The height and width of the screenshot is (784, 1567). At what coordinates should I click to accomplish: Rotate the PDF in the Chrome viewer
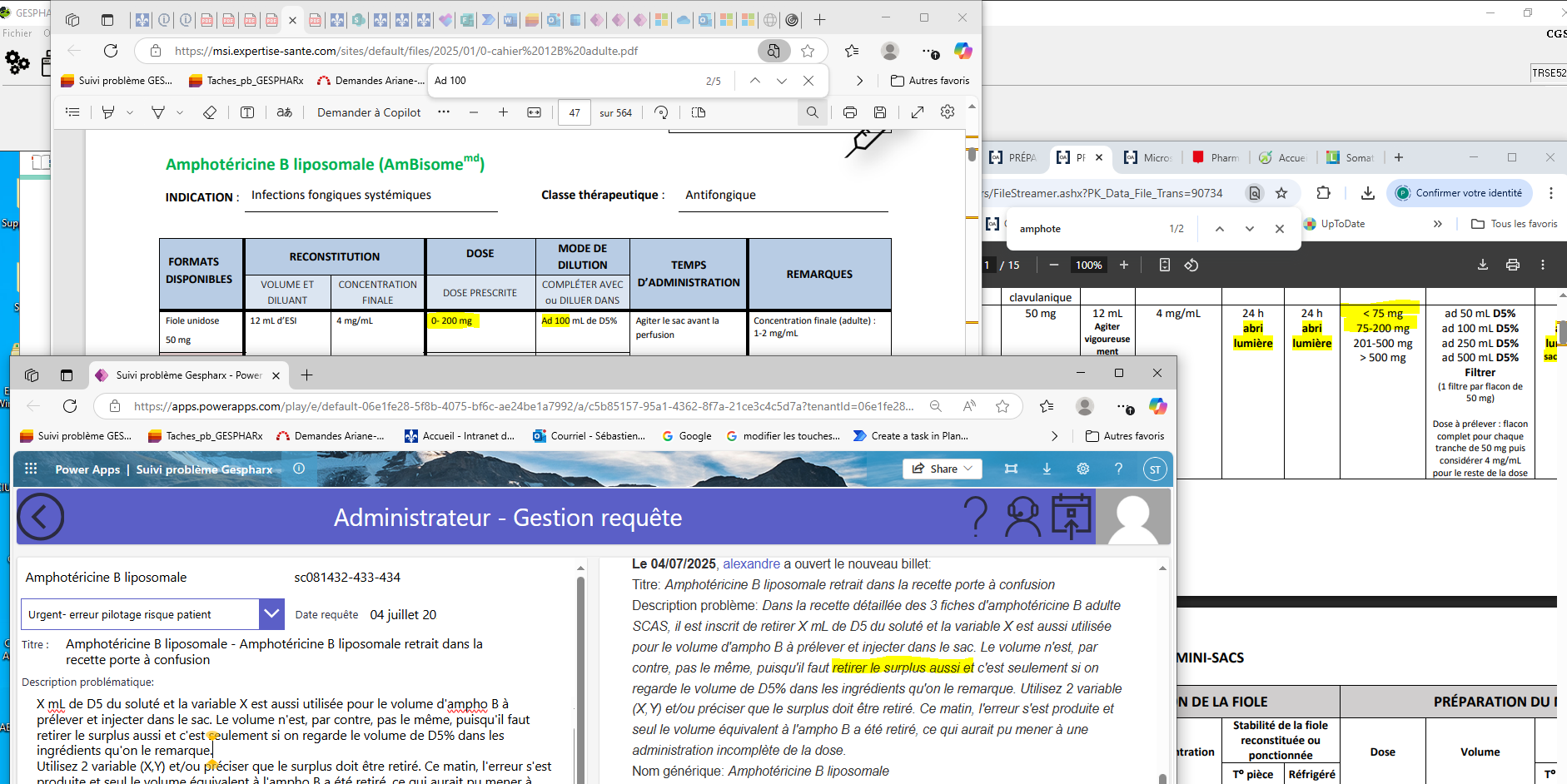[x=1191, y=265]
